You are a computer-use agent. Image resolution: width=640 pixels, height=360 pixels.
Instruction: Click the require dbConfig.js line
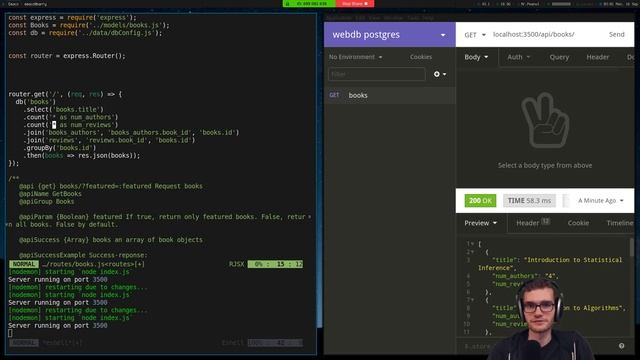(x=85, y=33)
